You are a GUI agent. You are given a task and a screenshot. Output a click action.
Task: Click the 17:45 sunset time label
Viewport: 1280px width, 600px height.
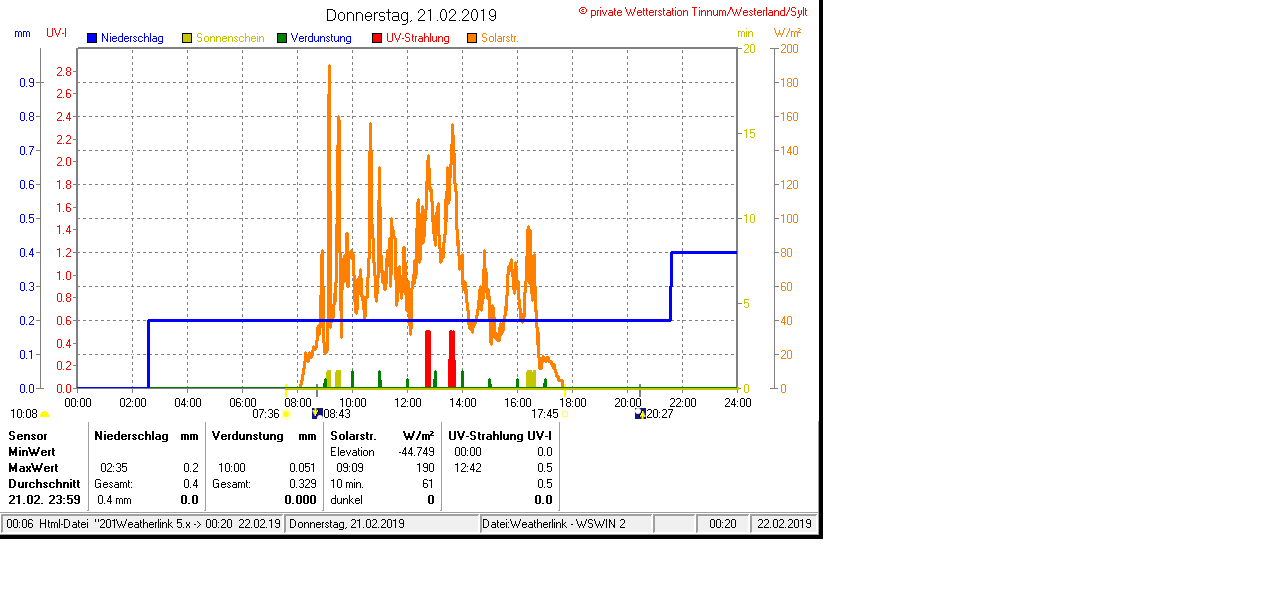544,413
